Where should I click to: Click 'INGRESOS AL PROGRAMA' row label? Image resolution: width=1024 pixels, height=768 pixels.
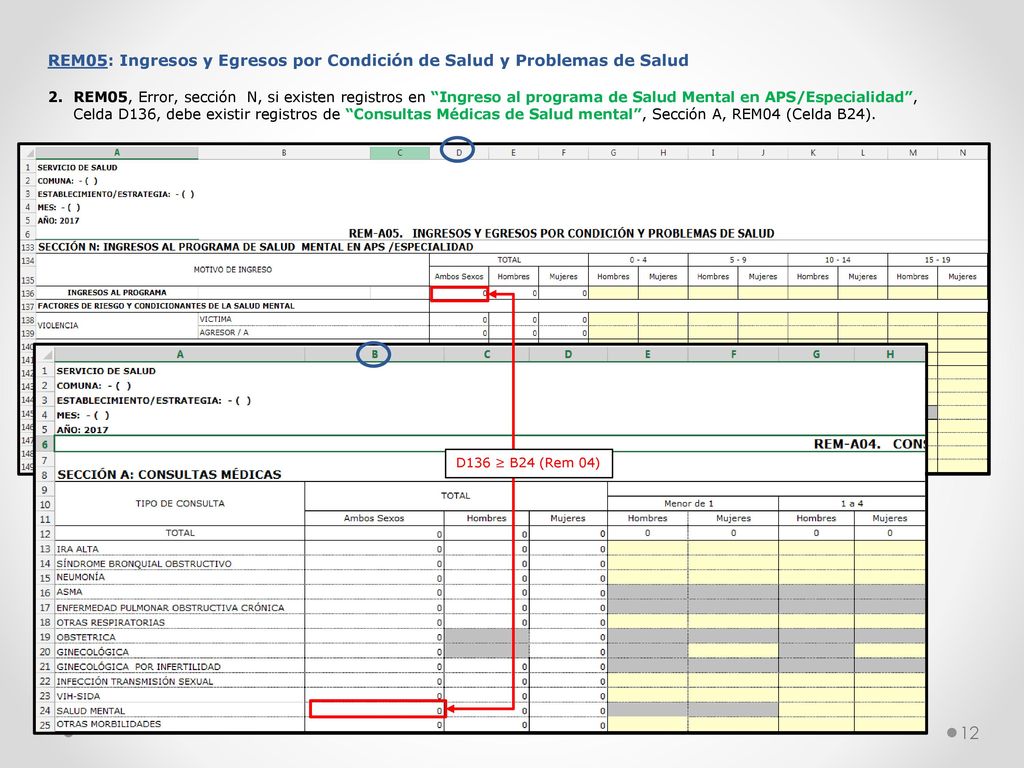117,293
